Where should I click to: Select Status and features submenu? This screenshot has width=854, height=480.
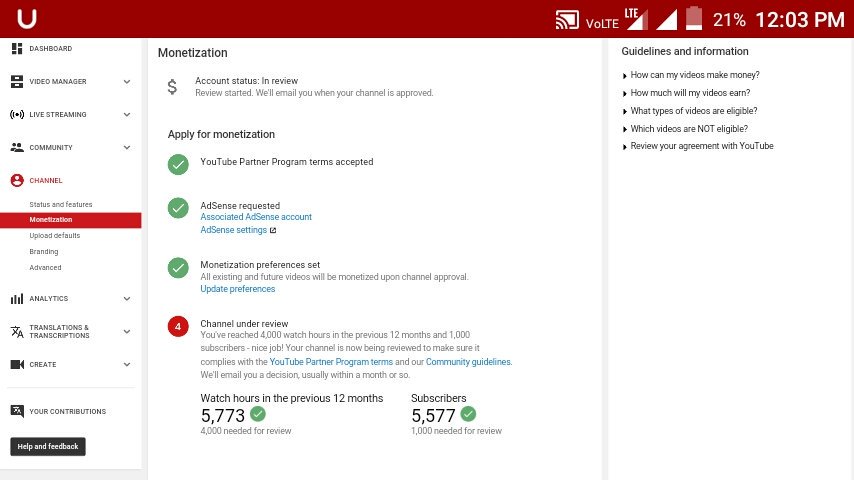[x=61, y=204]
